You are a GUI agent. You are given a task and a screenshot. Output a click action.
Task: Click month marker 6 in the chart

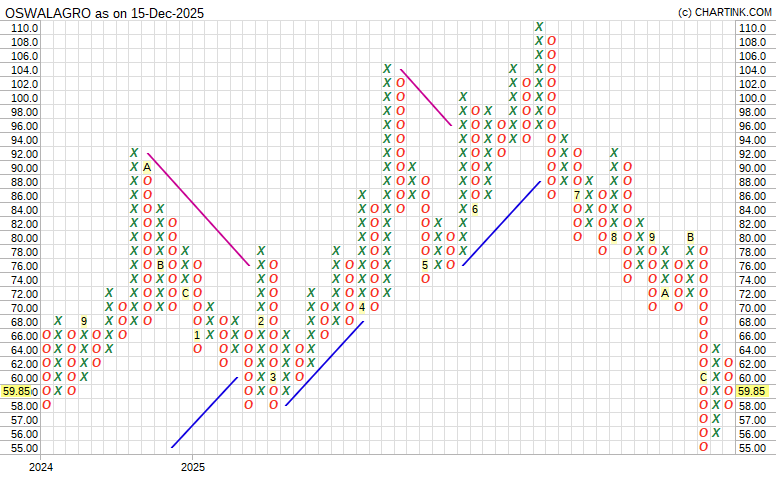click(x=476, y=209)
